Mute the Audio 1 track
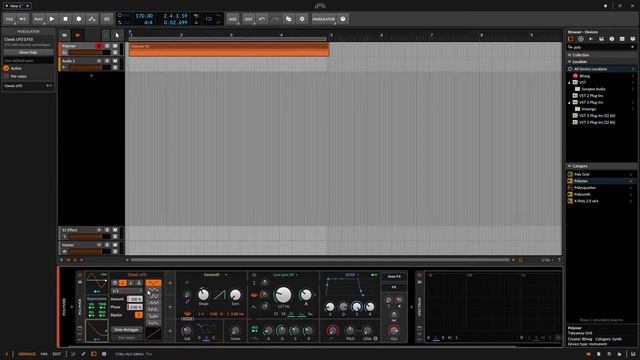The height and width of the screenshot is (360, 640). pyautogui.click(x=115, y=61)
